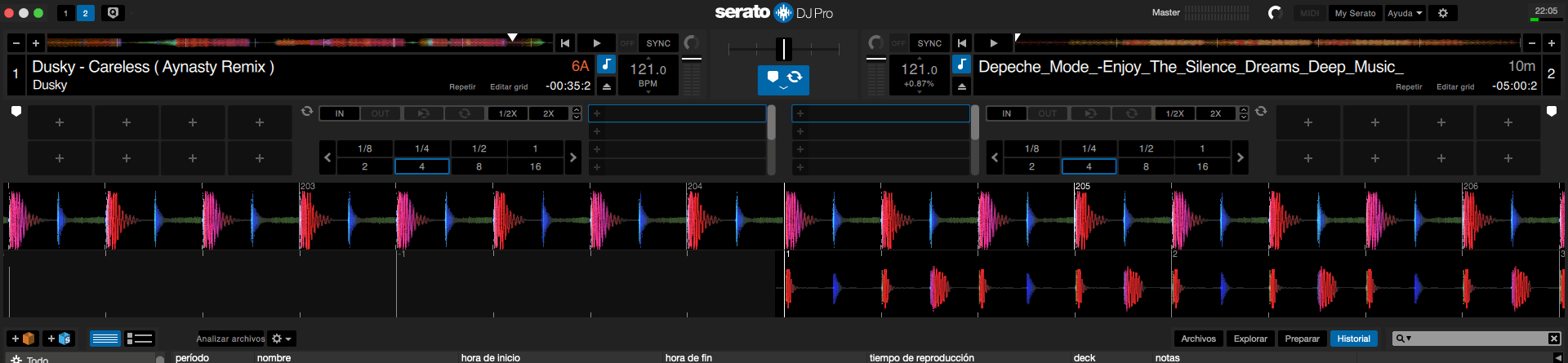Zoom in deck 2 overview with plus
Screen dimensions: 1568x363
pos(1552,42)
